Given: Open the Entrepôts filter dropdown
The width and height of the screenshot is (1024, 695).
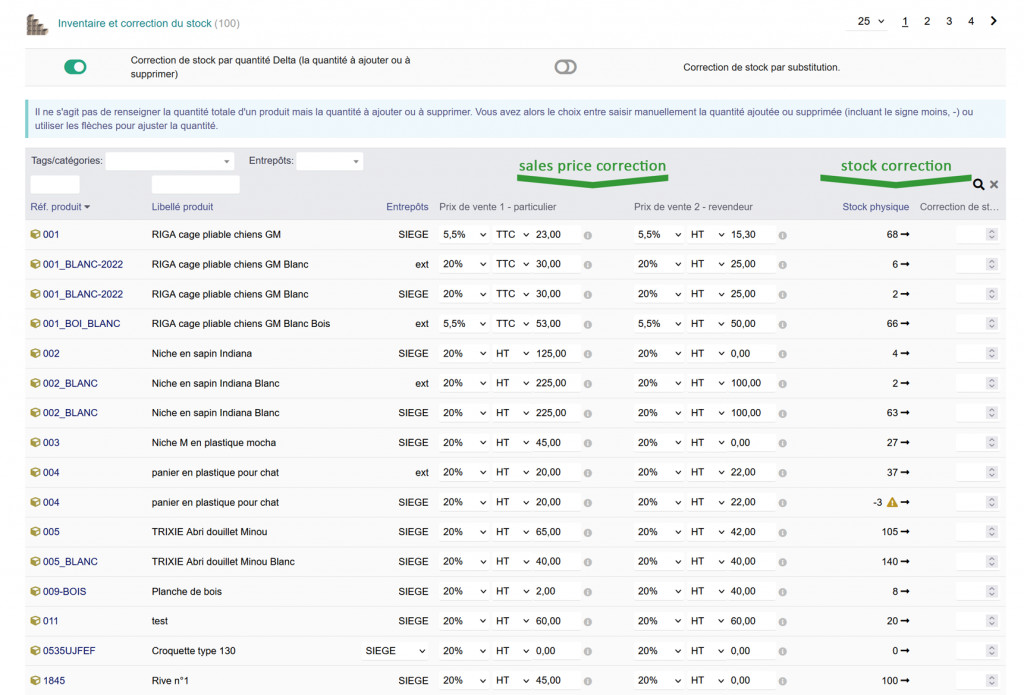Looking at the screenshot, I should point(330,161).
